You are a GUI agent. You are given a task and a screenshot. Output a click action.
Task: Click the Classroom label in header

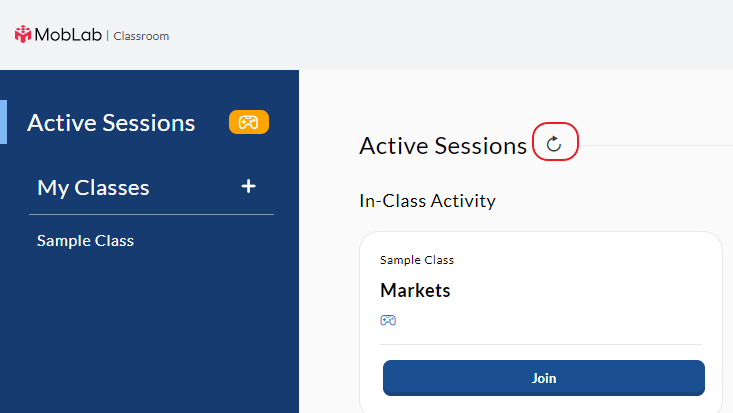[x=141, y=36]
